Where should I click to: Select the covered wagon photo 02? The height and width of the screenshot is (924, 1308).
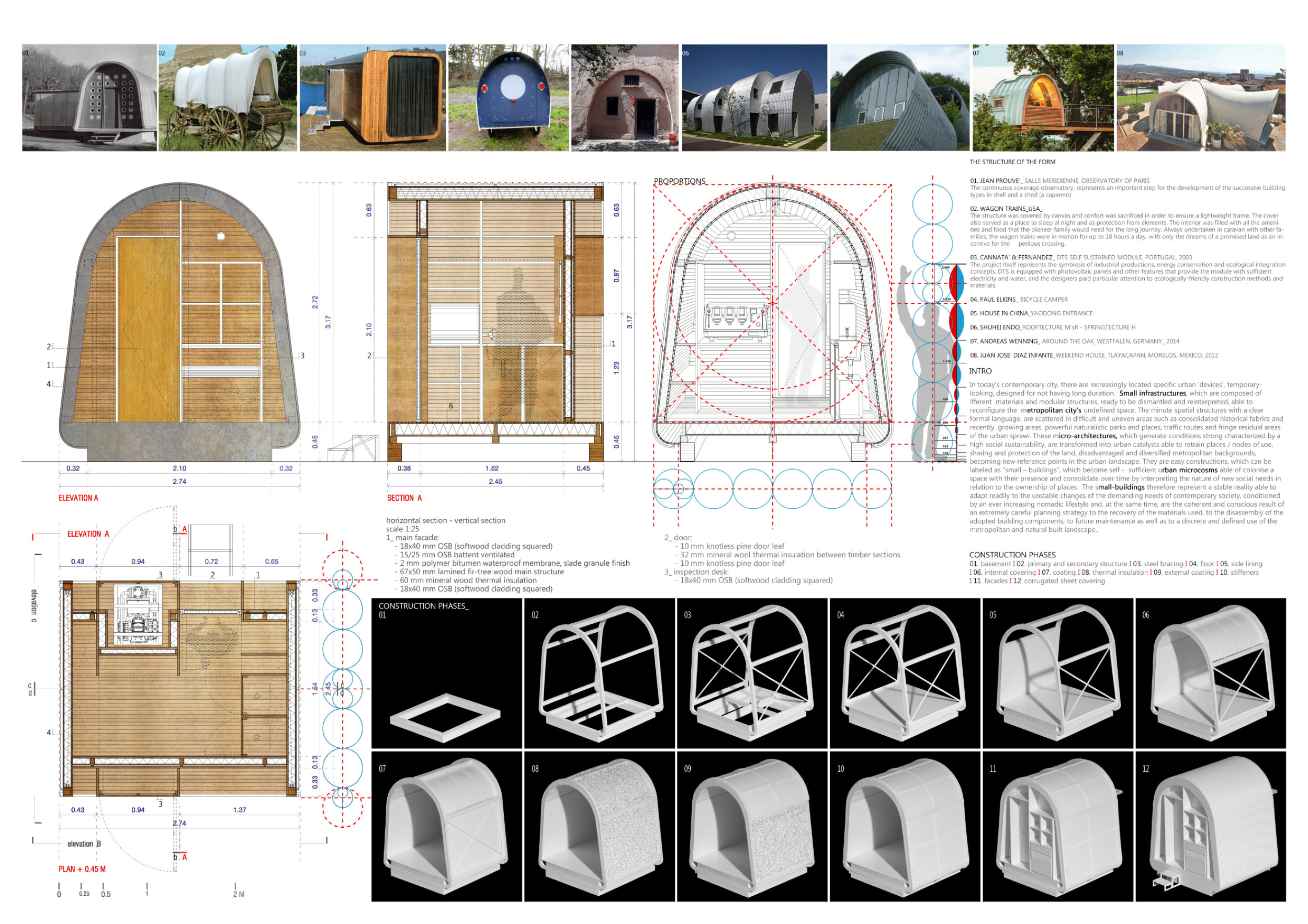[x=227, y=98]
